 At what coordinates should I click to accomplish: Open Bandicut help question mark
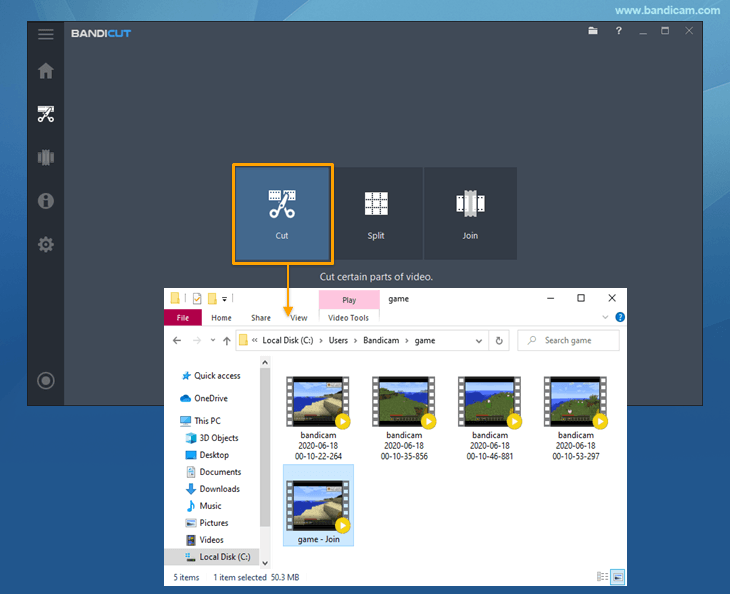[x=618, y=31]
